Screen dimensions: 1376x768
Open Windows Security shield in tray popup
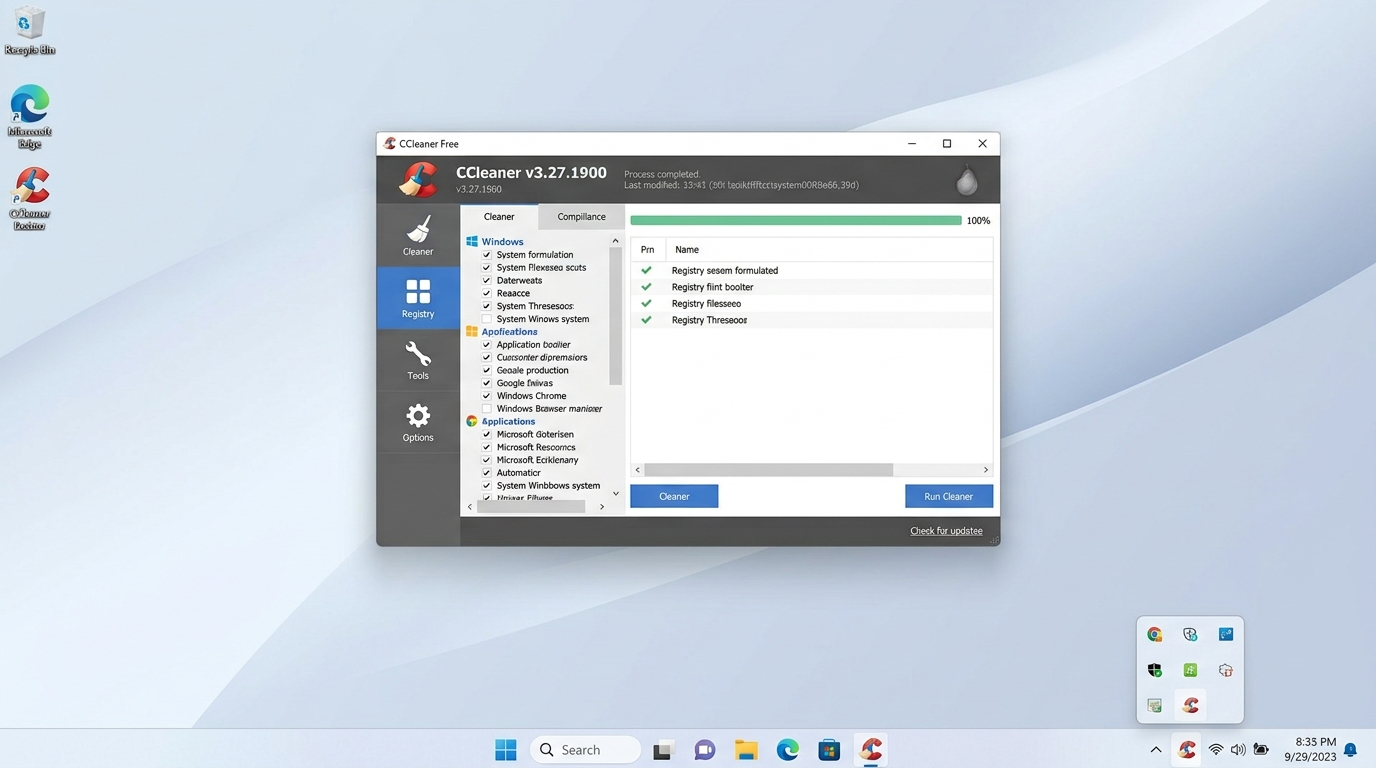click(x=1154, y=670)
